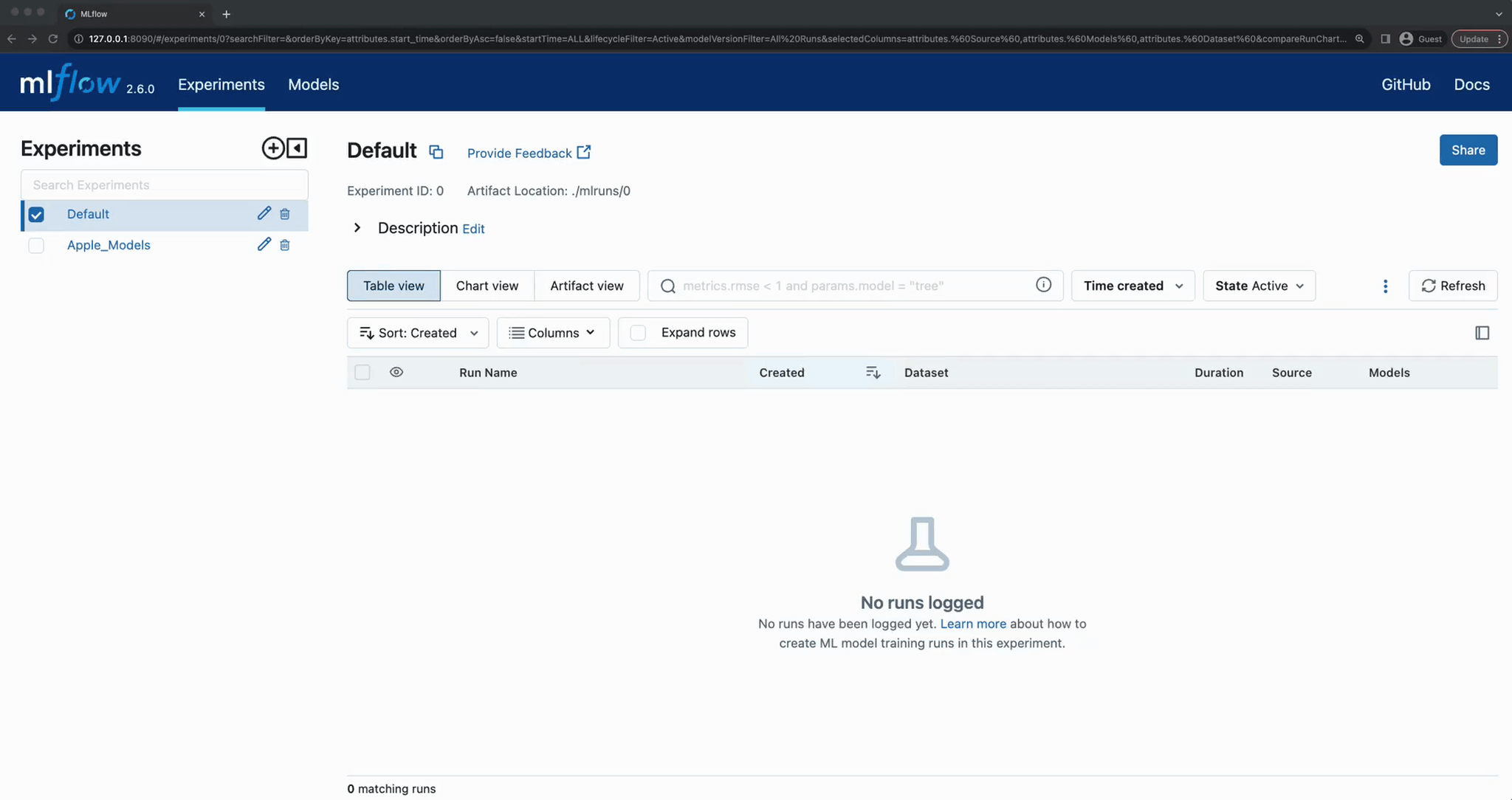
Task: Rename the Default experiment via pencil icon
Action: (264, 213)
